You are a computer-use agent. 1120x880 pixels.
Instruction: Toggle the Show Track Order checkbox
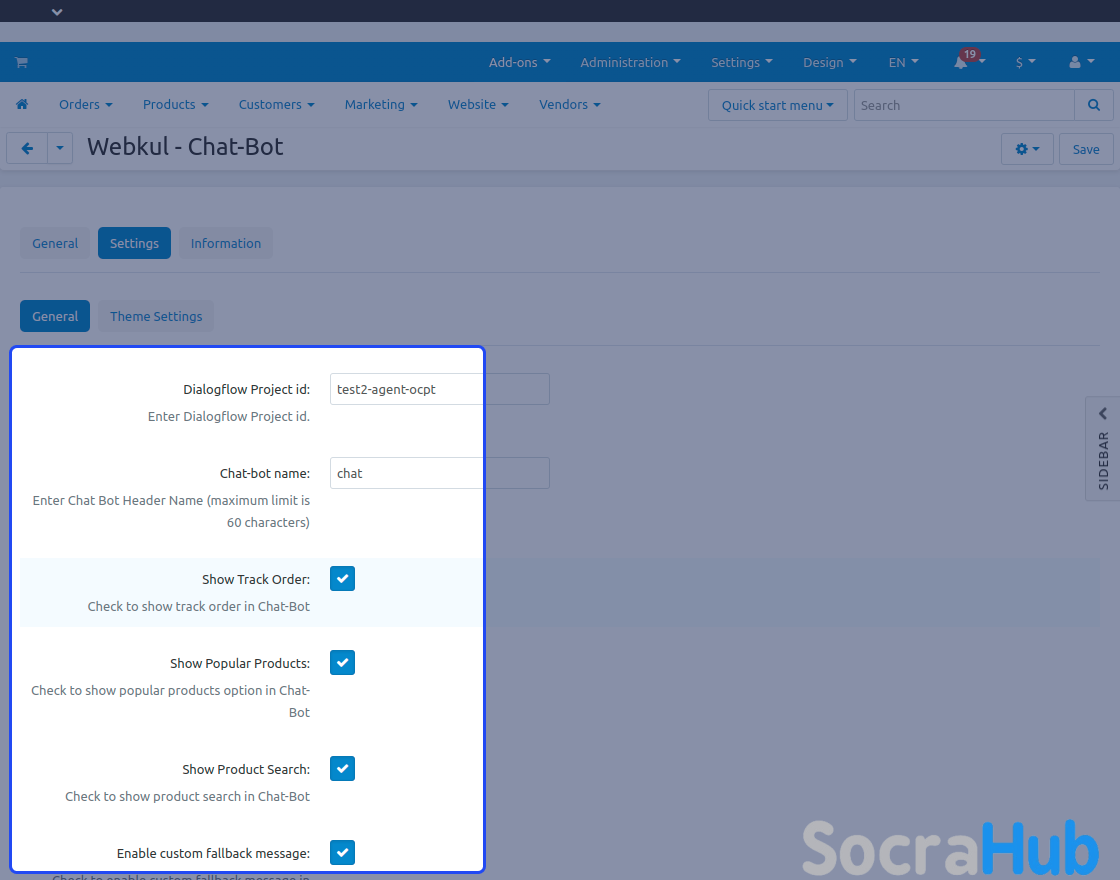(342, 579)
